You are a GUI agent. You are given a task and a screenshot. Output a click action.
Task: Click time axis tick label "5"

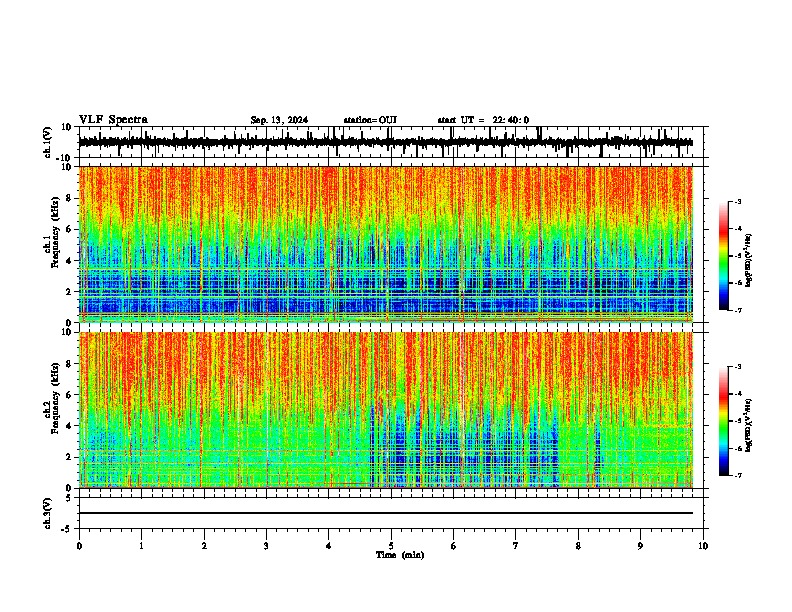(x=391, y=546)
